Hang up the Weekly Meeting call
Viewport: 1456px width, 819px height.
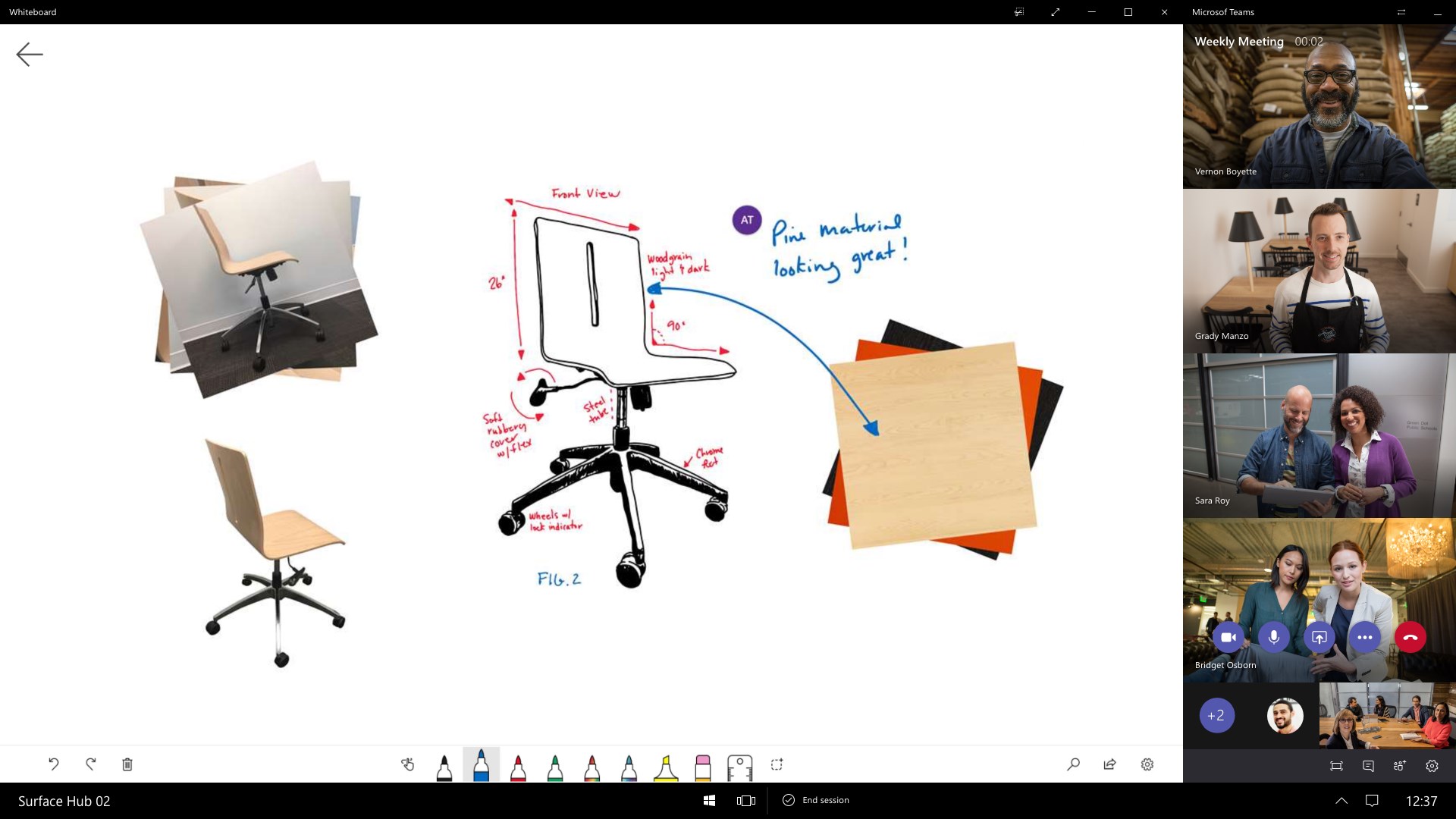(x=1410, y=637)
